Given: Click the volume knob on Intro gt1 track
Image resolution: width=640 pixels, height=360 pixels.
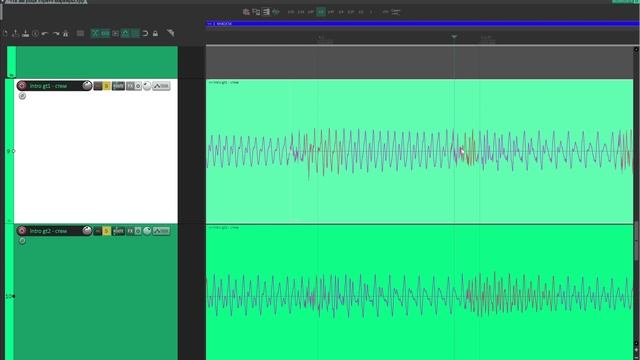Looking at the screenshot, I should (87, 86).
